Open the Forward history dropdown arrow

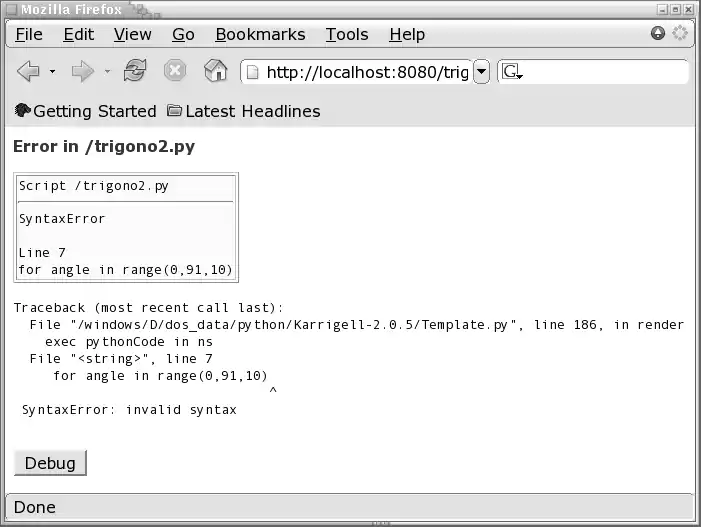pos(107,72)
